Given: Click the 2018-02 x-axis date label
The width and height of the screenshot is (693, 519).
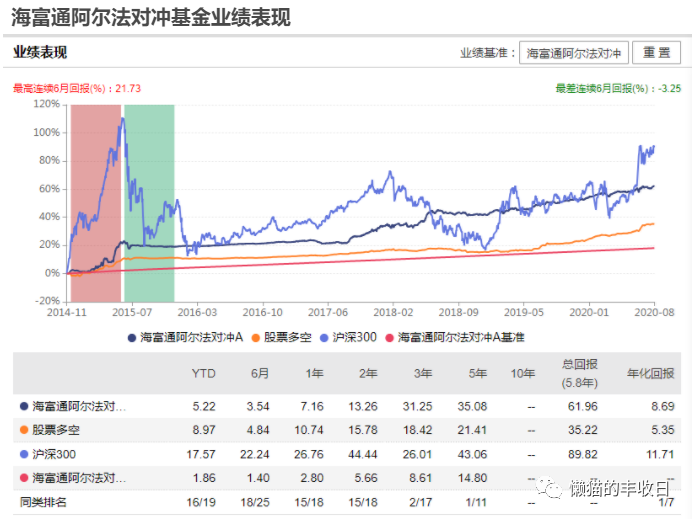Looking at the screenshot, I should 393,313.
